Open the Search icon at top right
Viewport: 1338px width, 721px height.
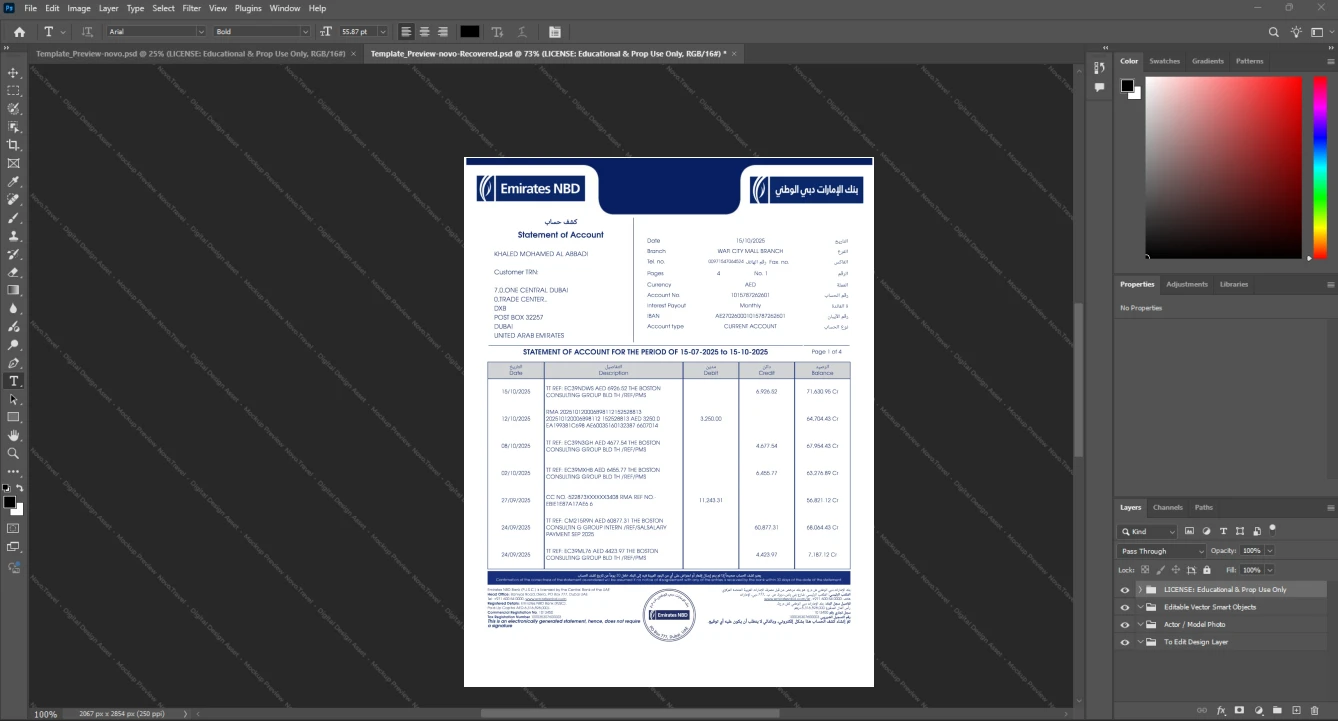click(x=1274, y=32)
